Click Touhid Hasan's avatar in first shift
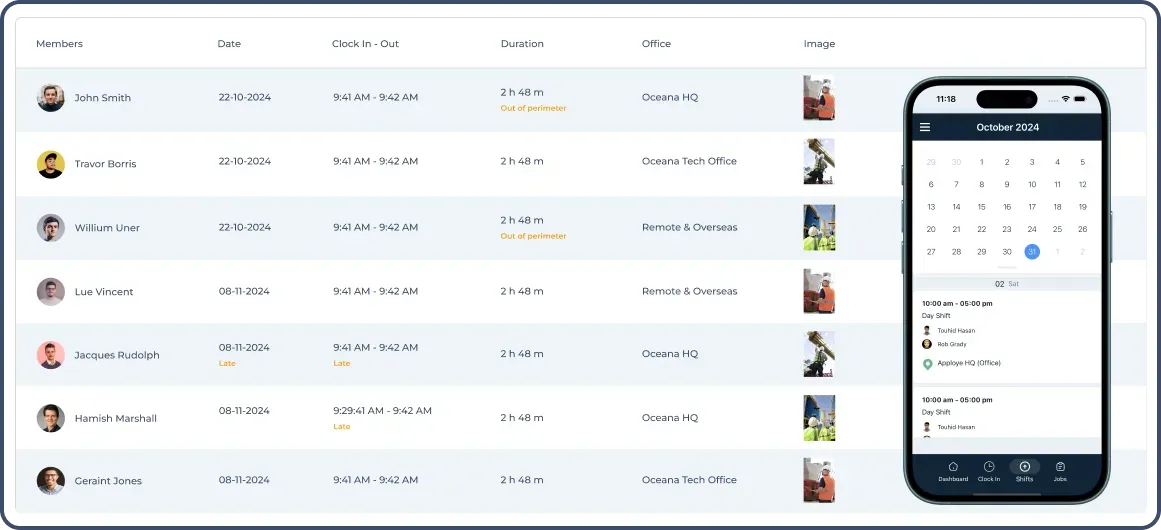This screenshot has height=530, width=1161. 927,330
